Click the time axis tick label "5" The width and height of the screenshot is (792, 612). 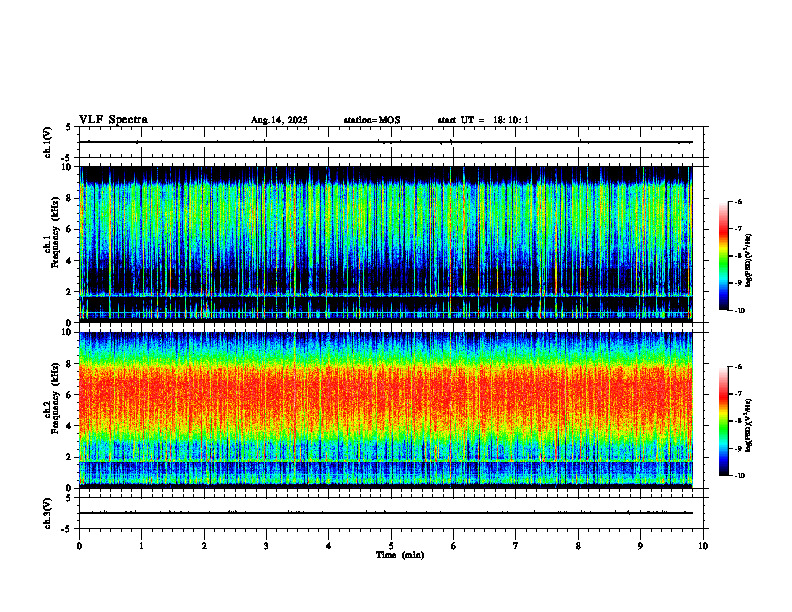tap(391, 546)
